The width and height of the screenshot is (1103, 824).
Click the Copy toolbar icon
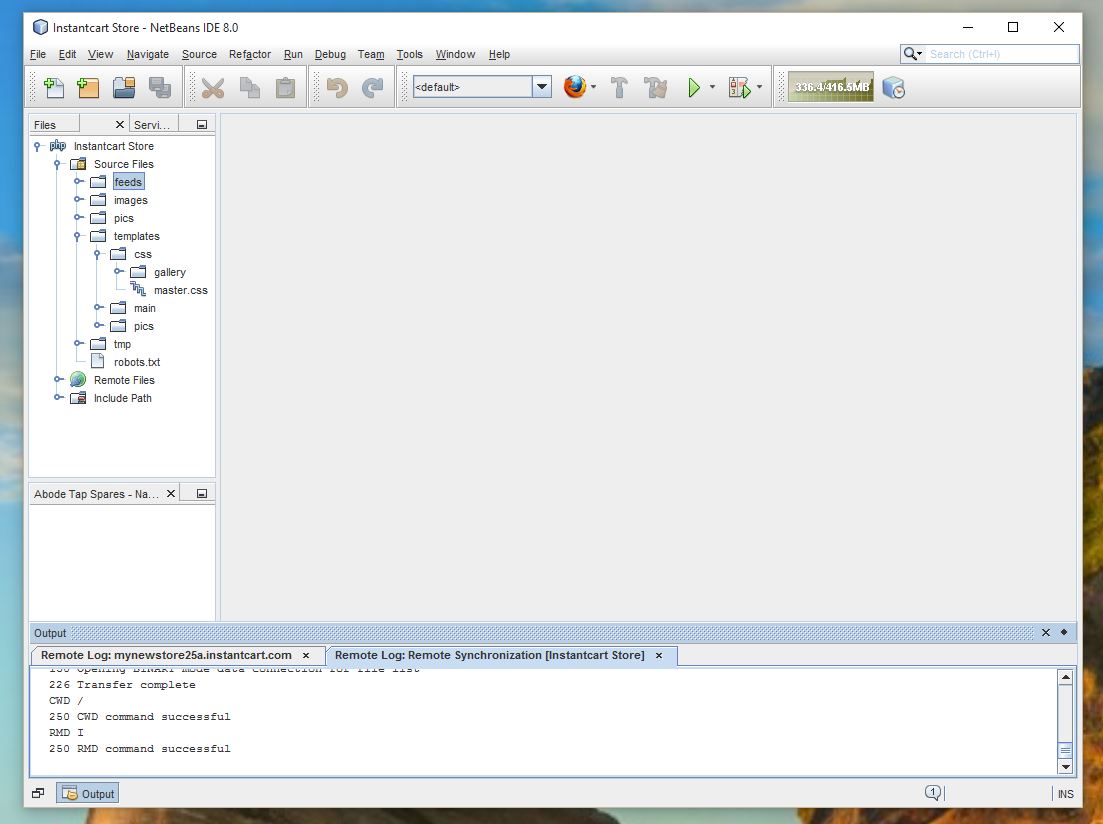[x=249, y=87]
